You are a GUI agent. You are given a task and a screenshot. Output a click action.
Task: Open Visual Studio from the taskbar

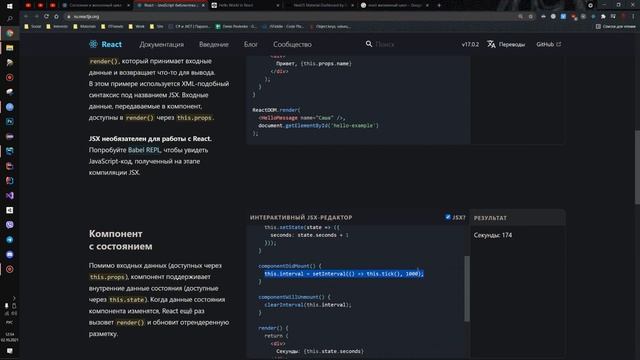9,196
